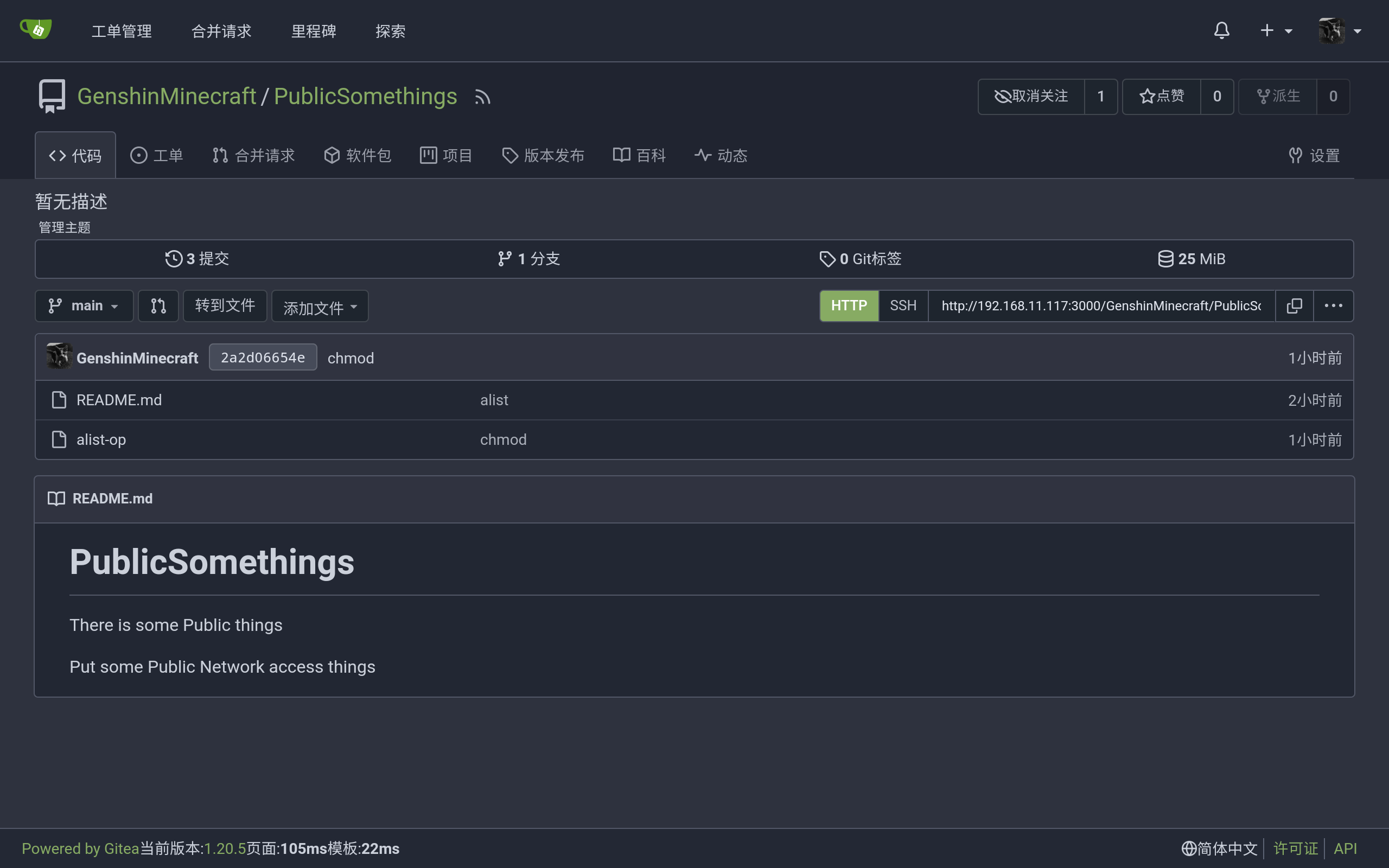Screen dimensions: 1389x868
Task: Click the clone URL field
Action: 1101,305
